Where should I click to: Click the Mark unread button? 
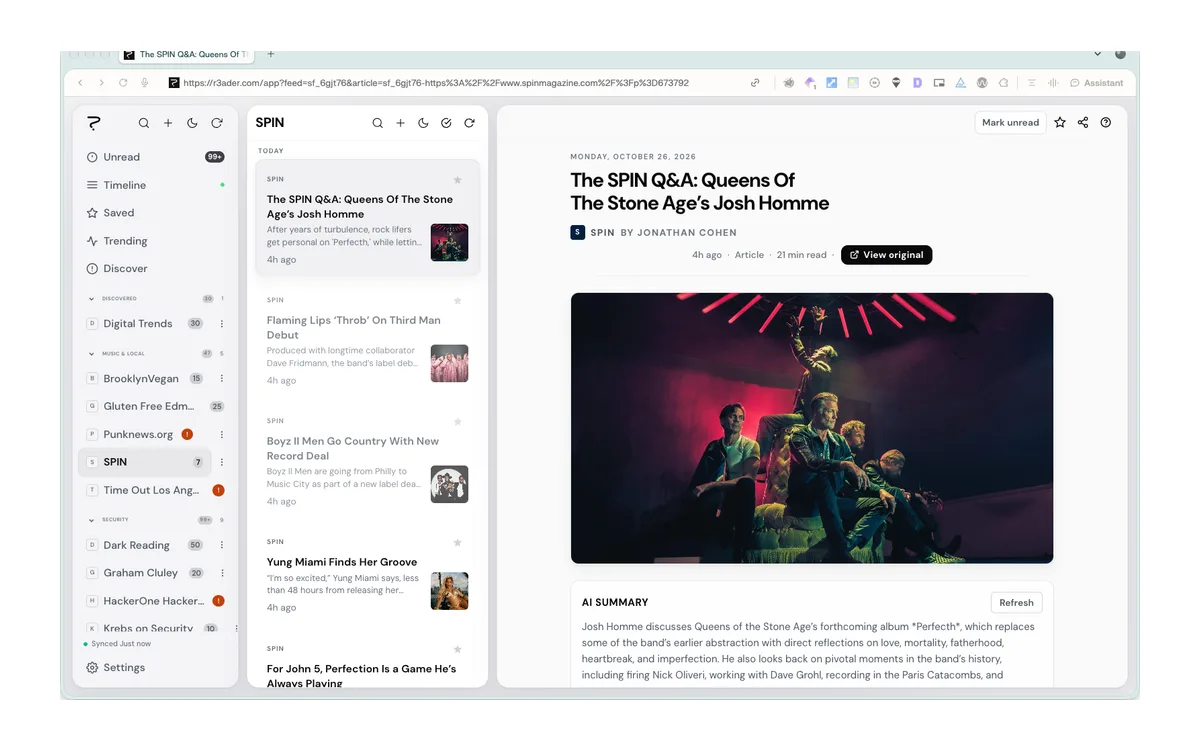[x=1010, y=122]
